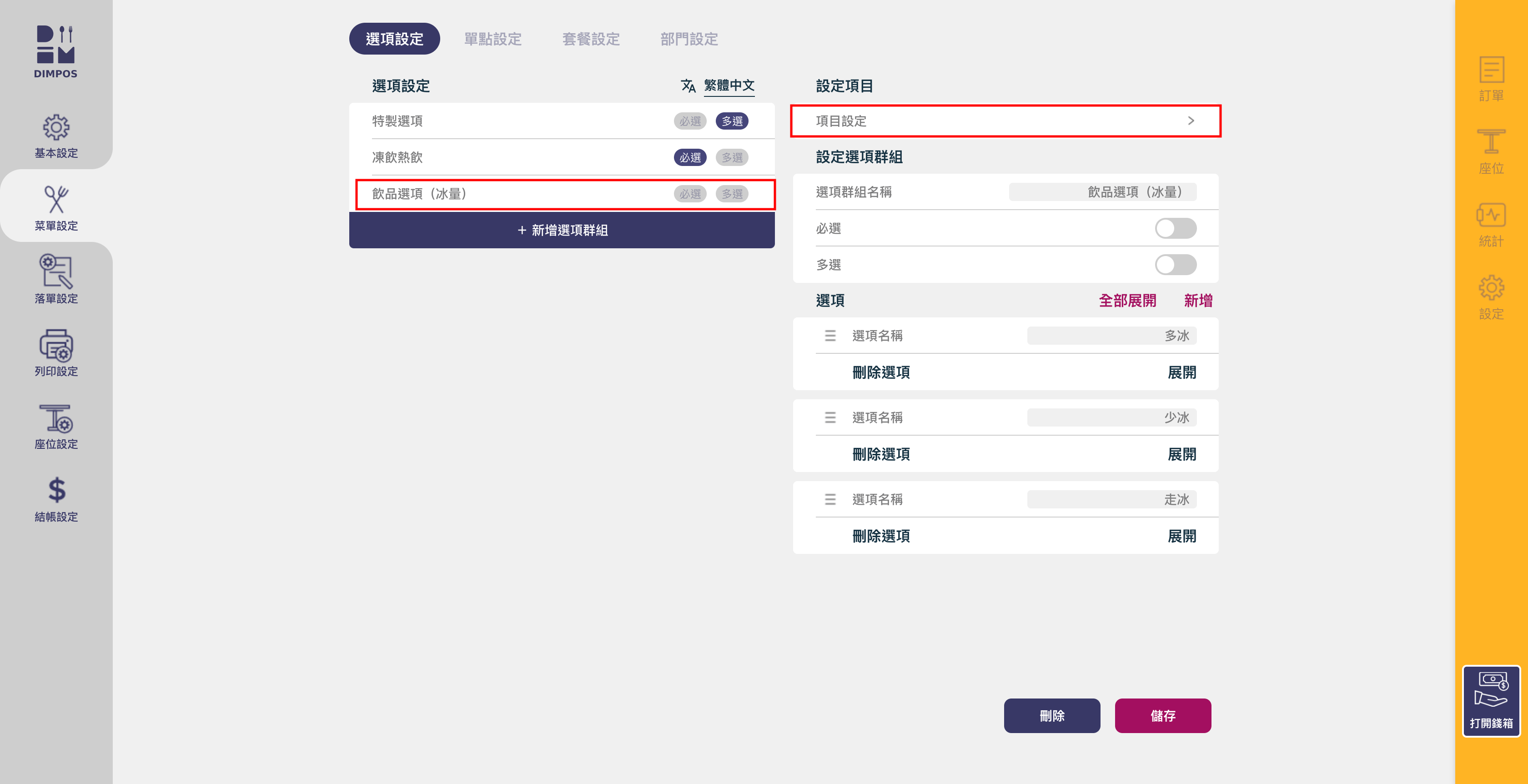Toggle 多選 badge on 凍飲熱飲 row
The width and height of the screenshot is (1528, 784).
point(731,158)
